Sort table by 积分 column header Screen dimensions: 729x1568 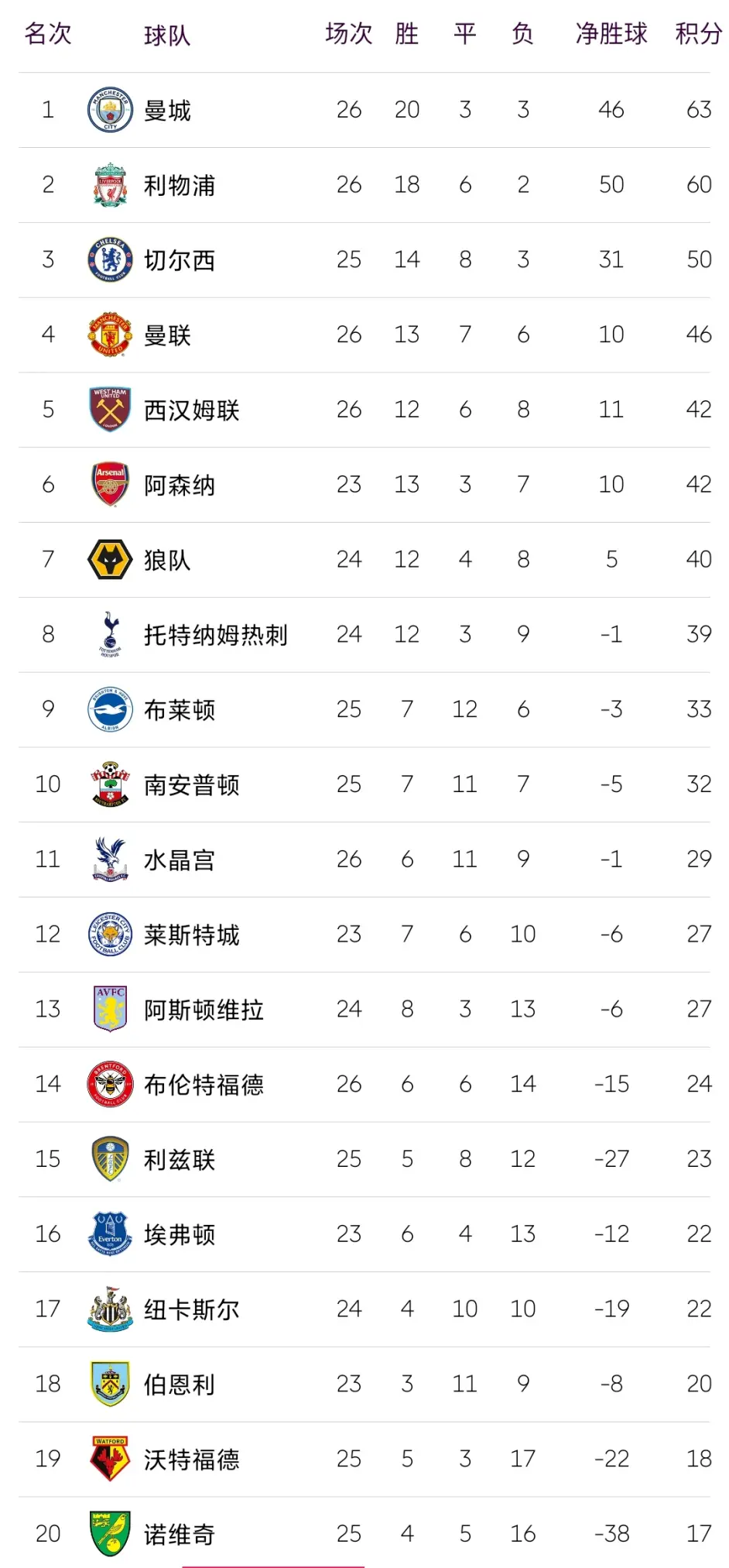[698, 34]
